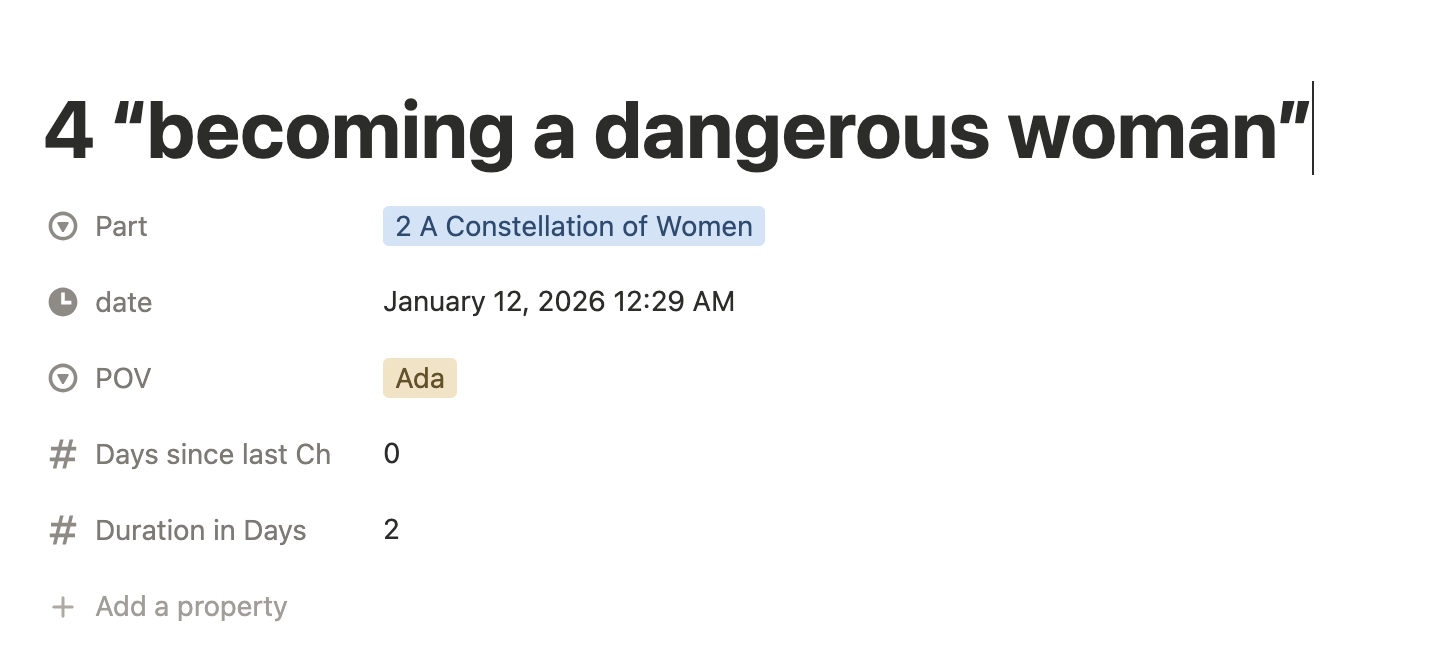Open the "2 A Constellation of Women" tag
This screenshot has width=1436, height=666.
click(573, 227)
